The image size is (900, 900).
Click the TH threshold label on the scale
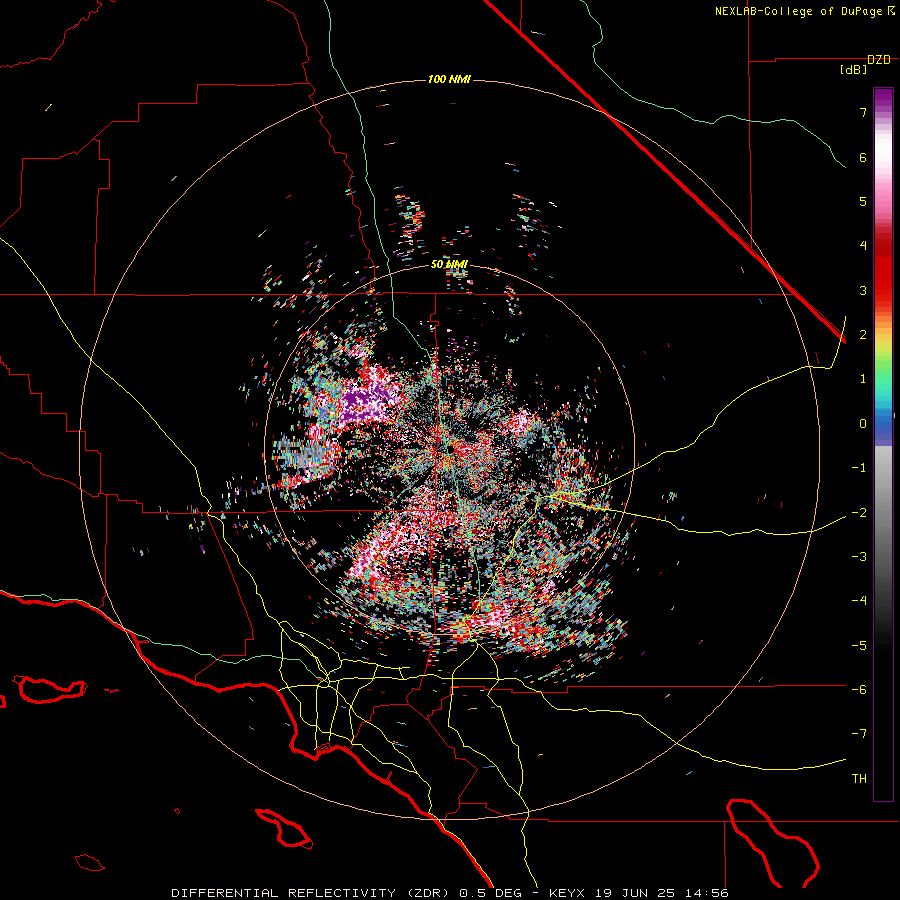(x=859, y=779)
